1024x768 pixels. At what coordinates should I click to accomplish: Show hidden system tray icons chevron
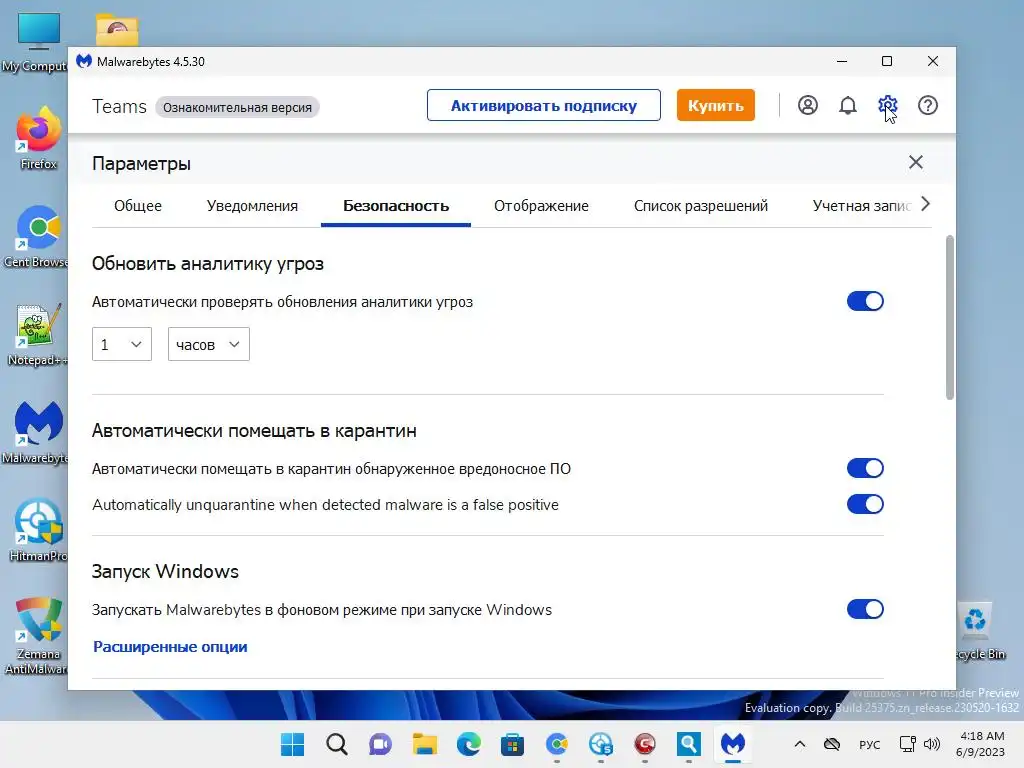(799, 744)
